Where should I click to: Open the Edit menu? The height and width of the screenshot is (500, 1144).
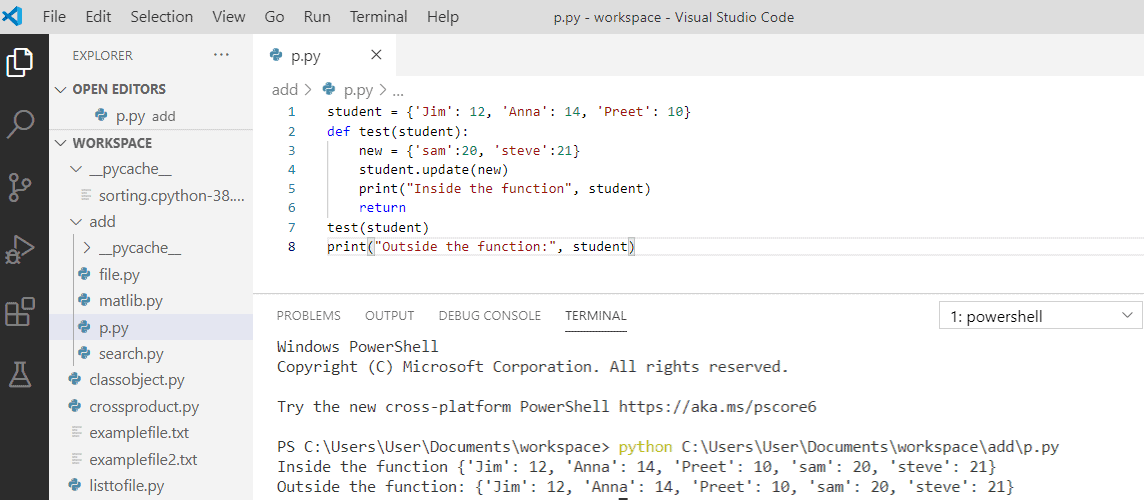pyautogui.click(x=98, y=16)
